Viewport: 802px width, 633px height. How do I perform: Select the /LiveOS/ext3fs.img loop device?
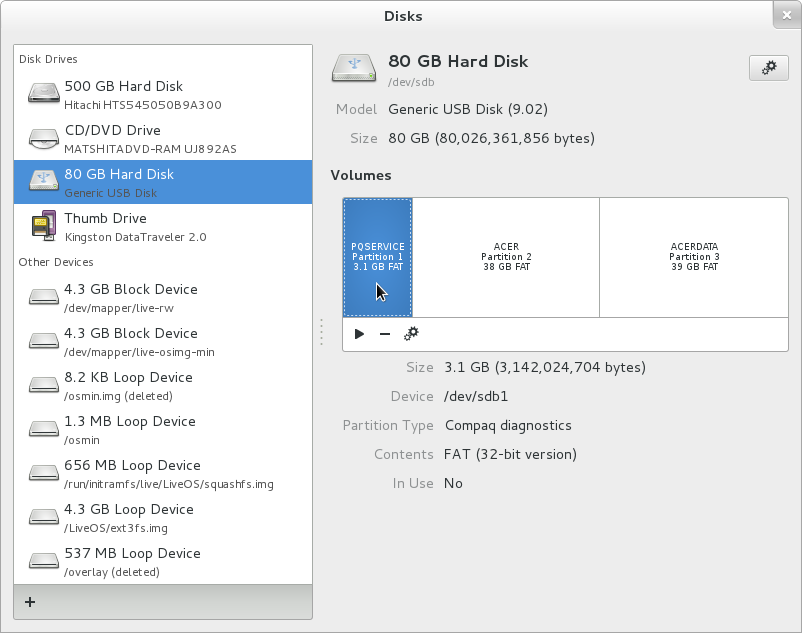(x=116, y=528)
